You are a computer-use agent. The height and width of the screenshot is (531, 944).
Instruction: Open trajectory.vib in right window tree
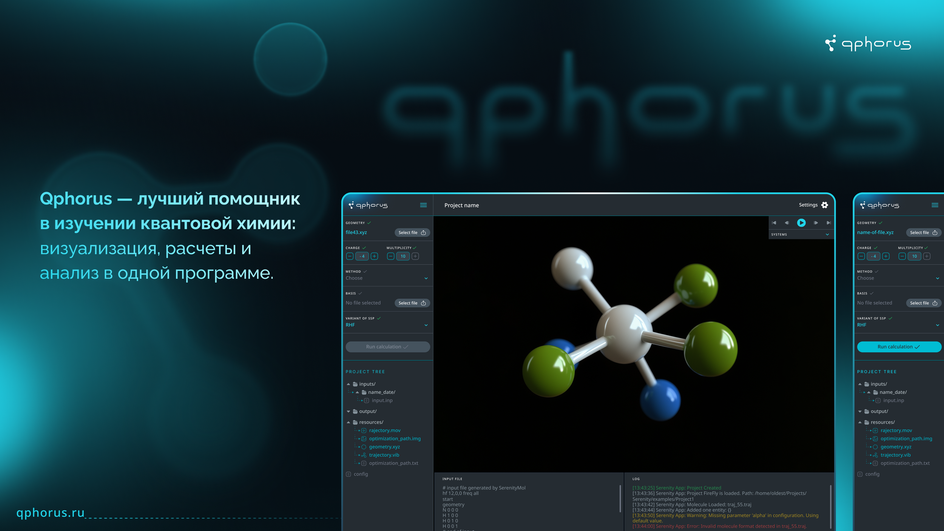click(896, 455)
